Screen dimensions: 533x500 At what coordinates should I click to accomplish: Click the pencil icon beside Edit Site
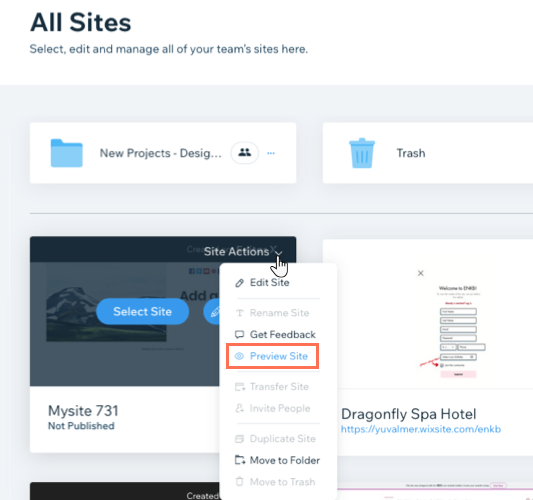click(x=239, y=283)
